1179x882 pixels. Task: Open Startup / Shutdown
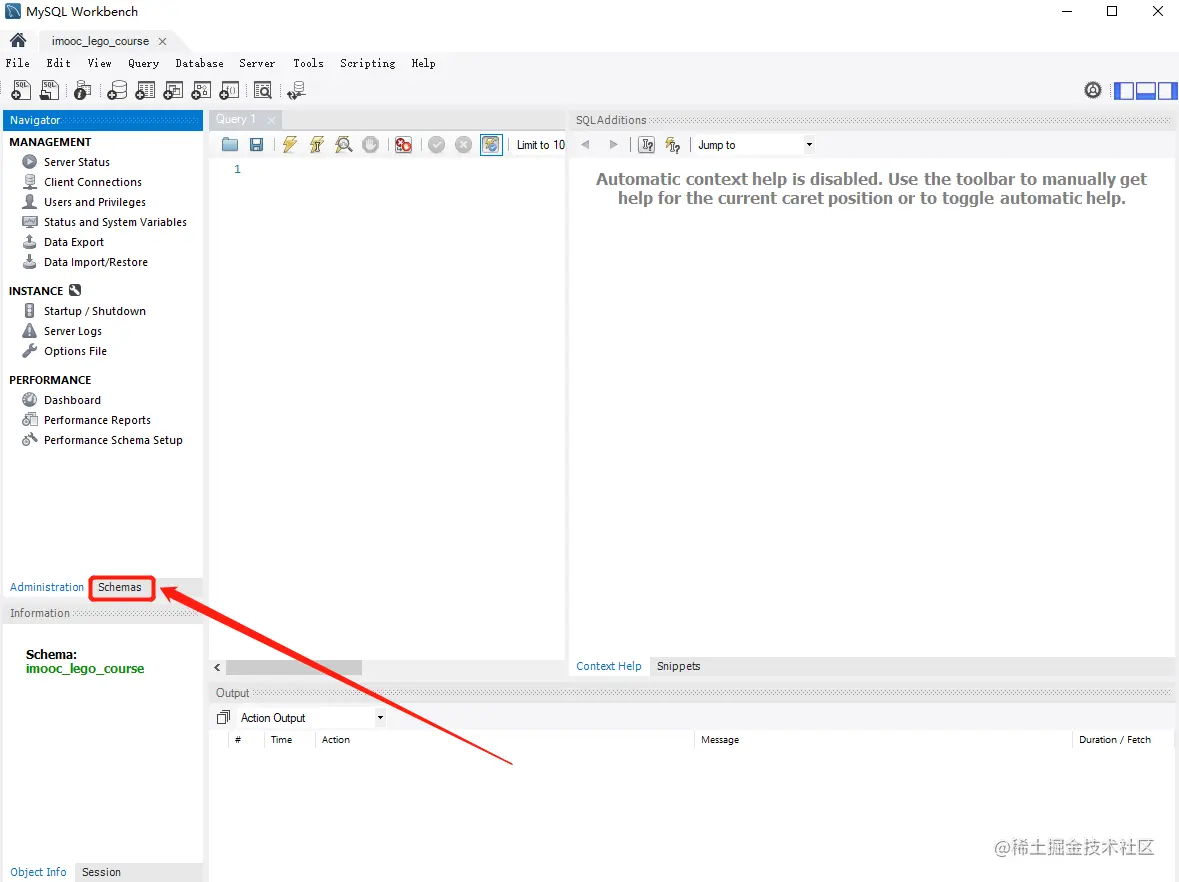tap(95, 311)
